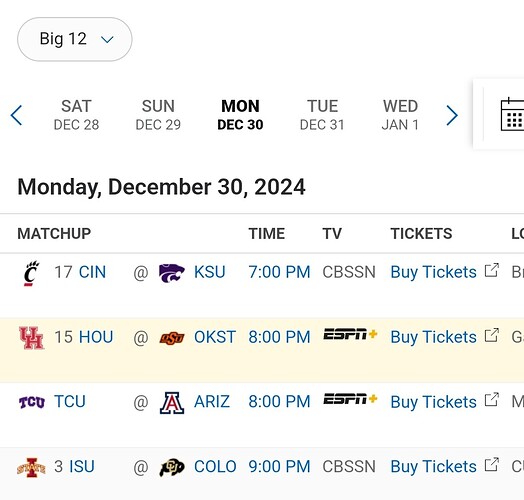Click the Oklahoma State logo

(172, 338)
